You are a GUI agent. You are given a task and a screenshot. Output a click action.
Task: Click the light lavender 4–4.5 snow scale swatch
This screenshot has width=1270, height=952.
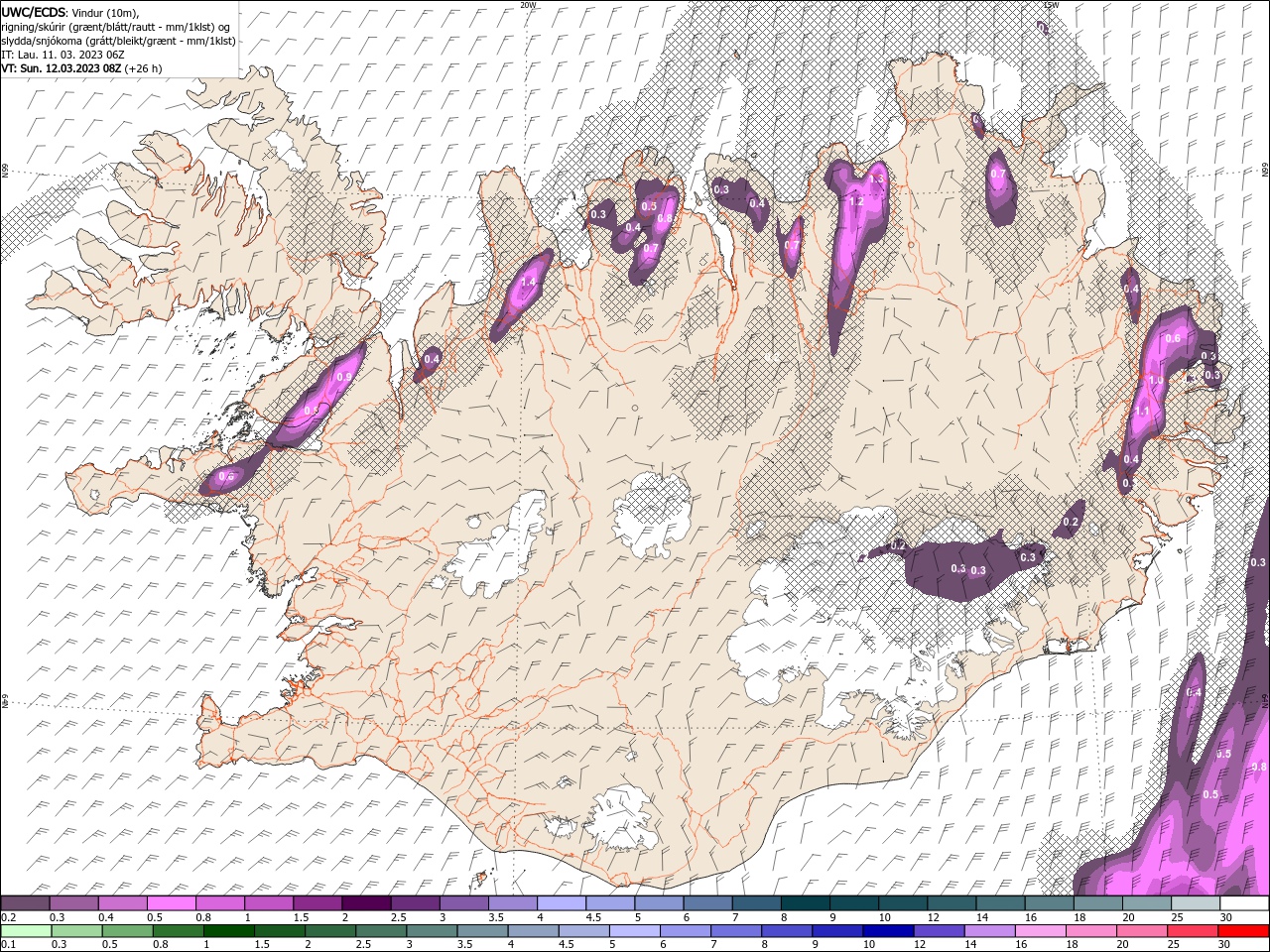[x=562, y=903]
